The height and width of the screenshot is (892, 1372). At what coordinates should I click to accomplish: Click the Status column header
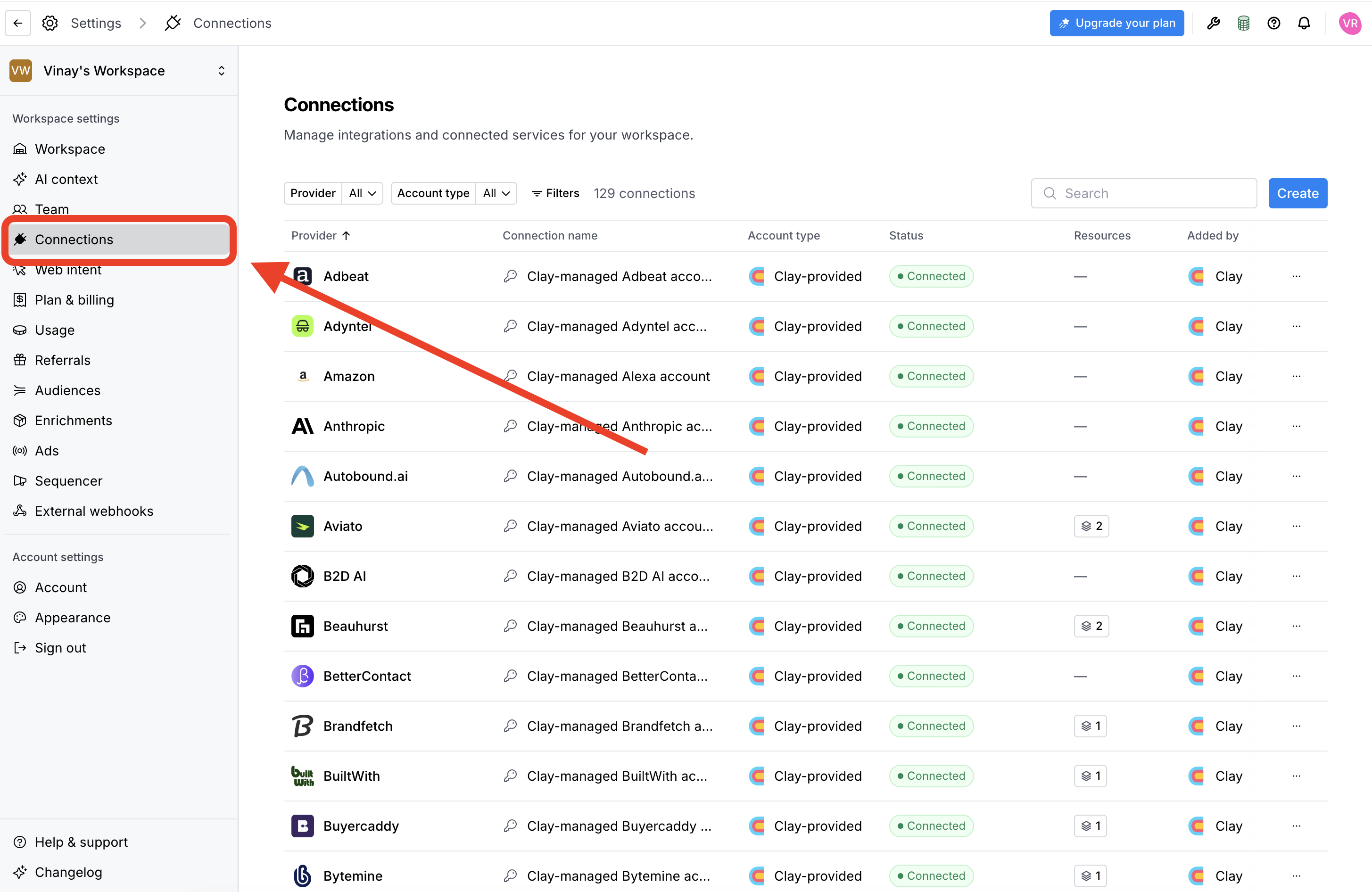click(x=906, y=235)
